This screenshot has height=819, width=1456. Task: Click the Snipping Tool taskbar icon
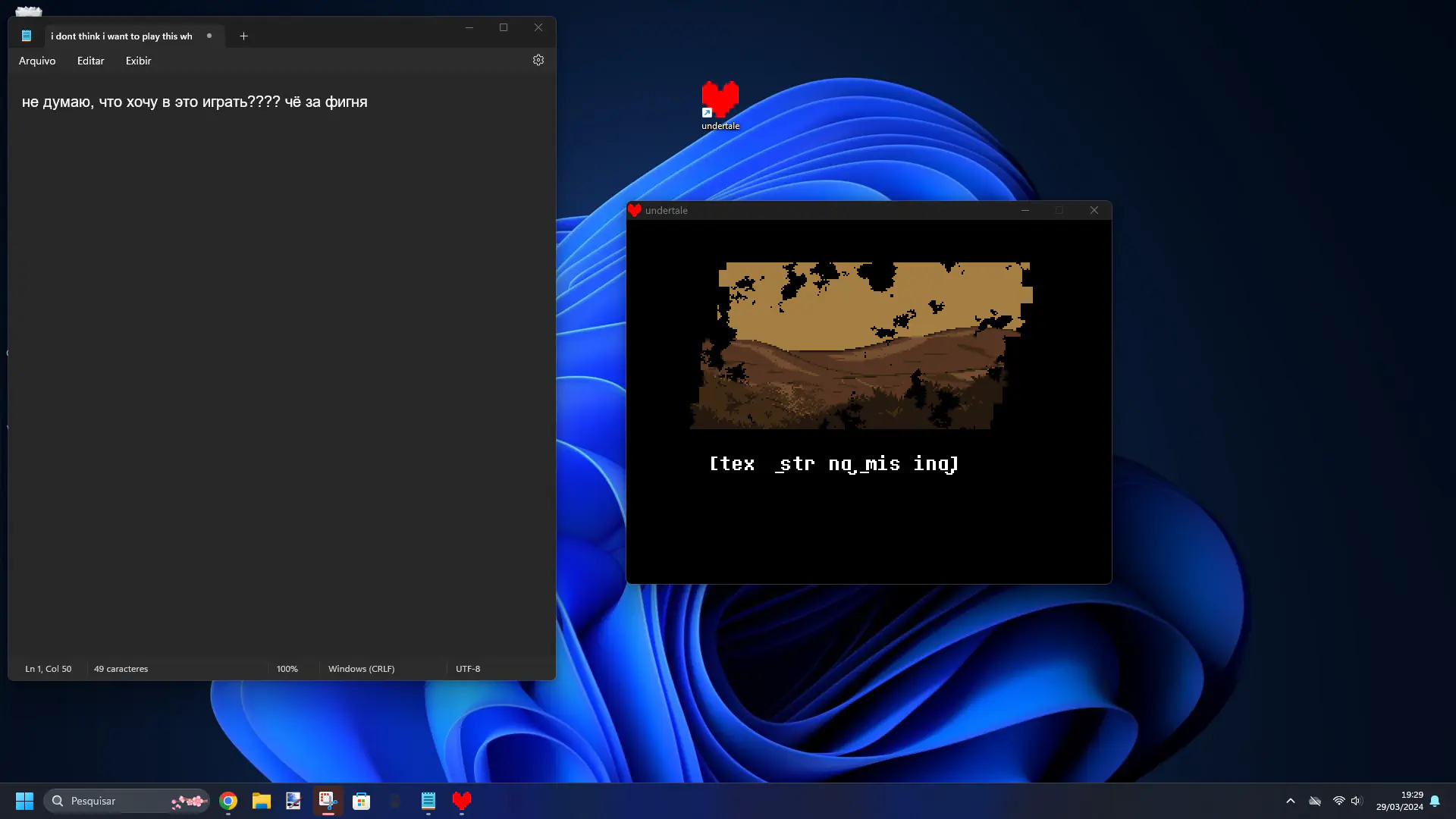tap(328, 801)
